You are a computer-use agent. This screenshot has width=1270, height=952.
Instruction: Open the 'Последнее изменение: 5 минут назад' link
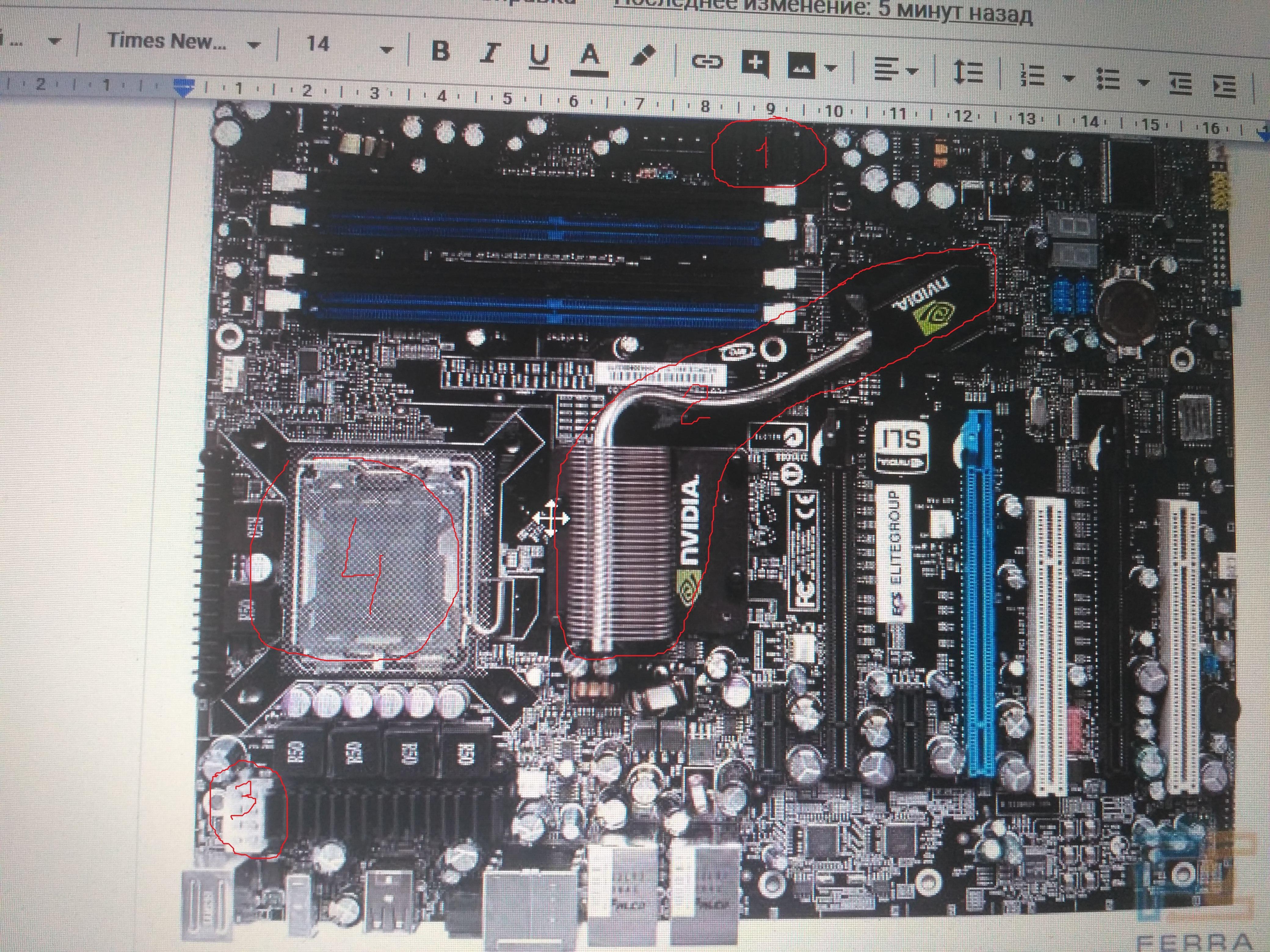click(823, 11)
